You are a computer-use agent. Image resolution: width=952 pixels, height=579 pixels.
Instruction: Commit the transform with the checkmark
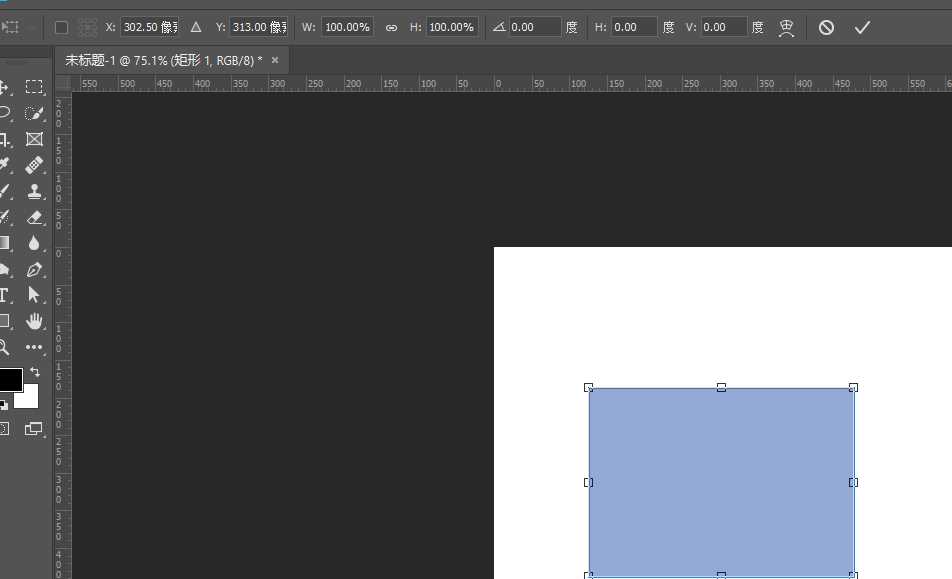(862, 28)
